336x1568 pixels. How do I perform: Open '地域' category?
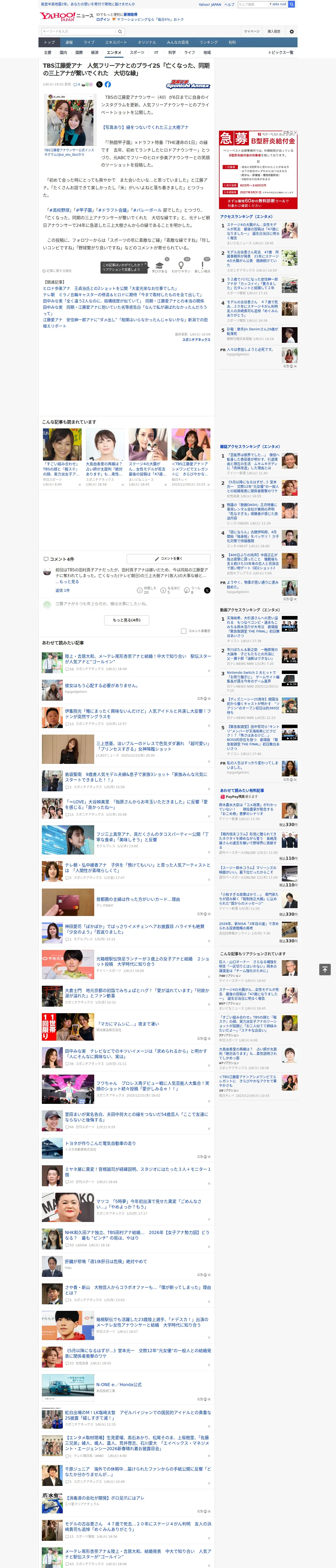point(207,52)
